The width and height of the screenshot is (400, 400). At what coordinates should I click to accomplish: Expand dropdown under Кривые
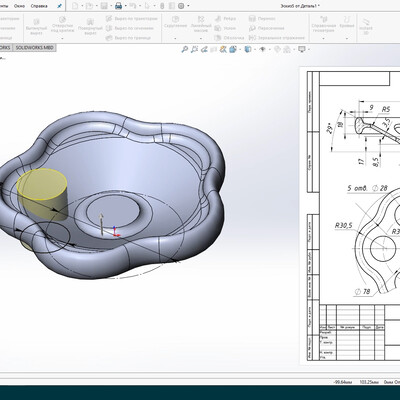(347, 38)
